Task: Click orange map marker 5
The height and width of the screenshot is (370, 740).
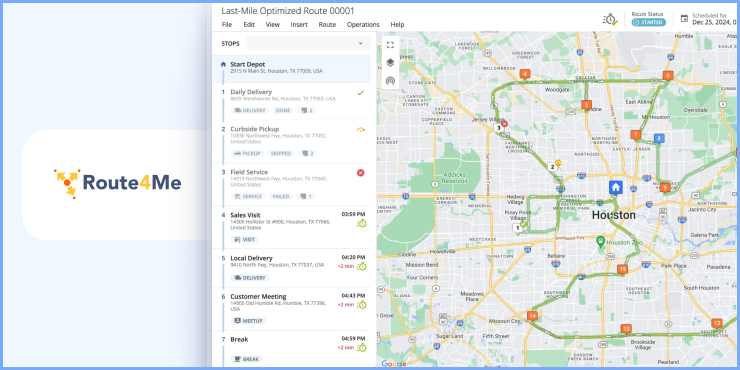Action: 587,105
